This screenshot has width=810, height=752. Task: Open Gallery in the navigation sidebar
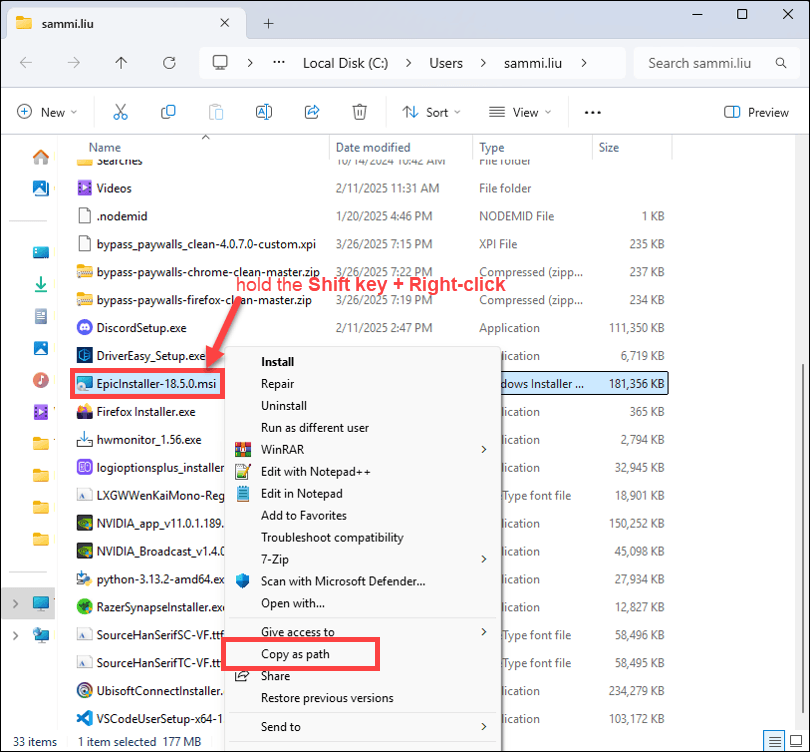[41, 188]
